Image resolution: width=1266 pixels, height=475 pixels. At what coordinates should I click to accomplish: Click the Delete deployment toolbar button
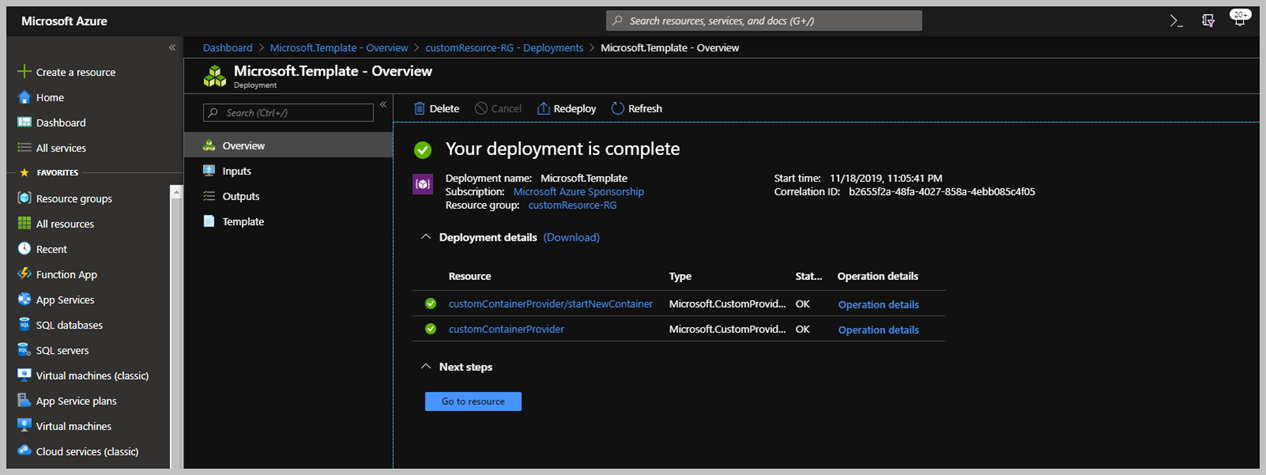pos(436,108)
